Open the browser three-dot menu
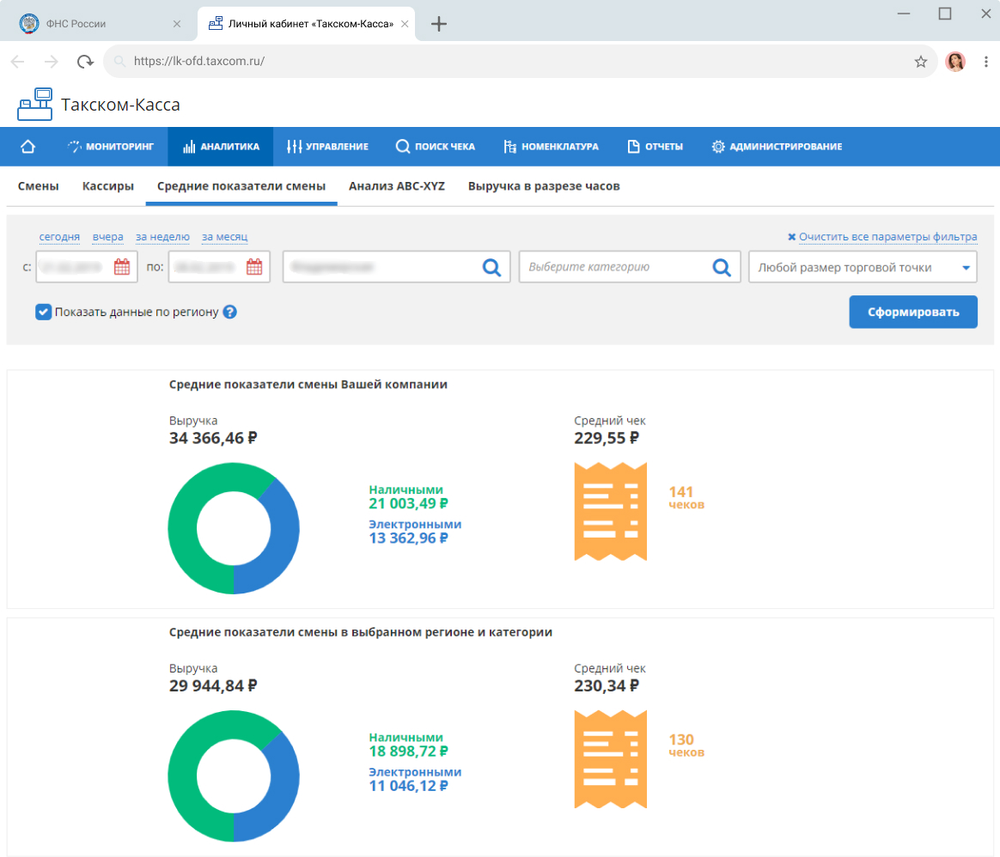Viewport: 1000px width, 857px height. (985, 61)
